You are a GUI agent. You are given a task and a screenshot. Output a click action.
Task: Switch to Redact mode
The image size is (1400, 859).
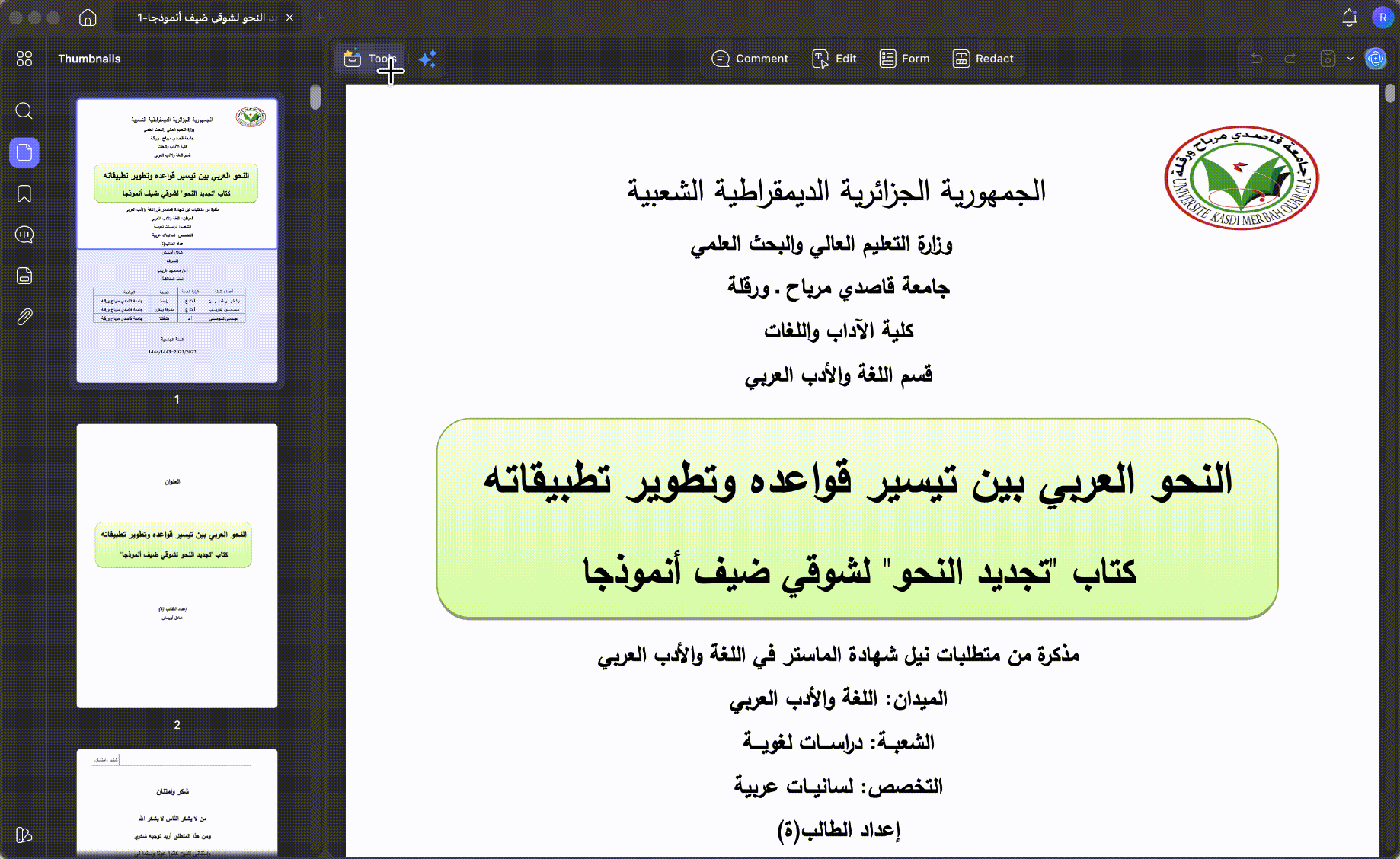point(983,59)
